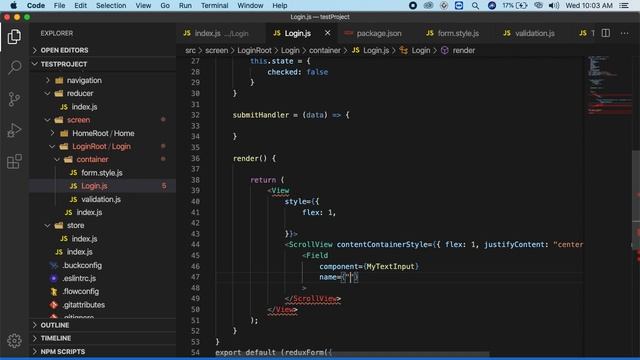Collapse the container folder
This screenshot has height=360, width=640.
click(x=57, y=160)
